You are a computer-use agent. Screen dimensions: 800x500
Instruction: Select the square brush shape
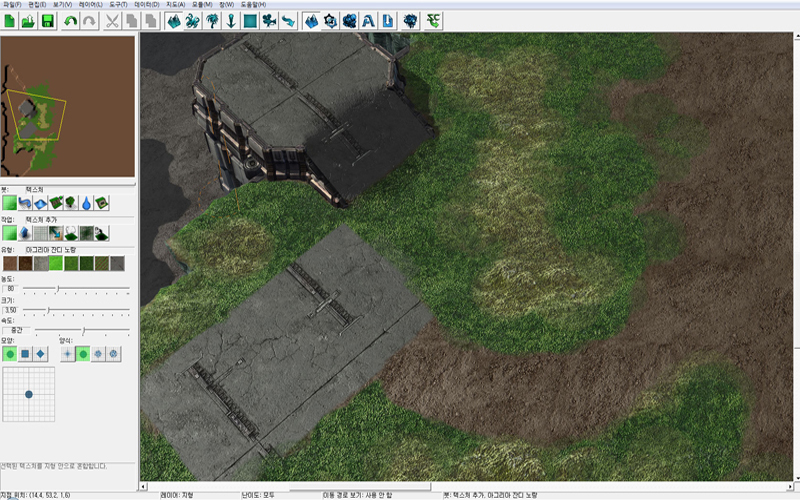tap(25, 354)
